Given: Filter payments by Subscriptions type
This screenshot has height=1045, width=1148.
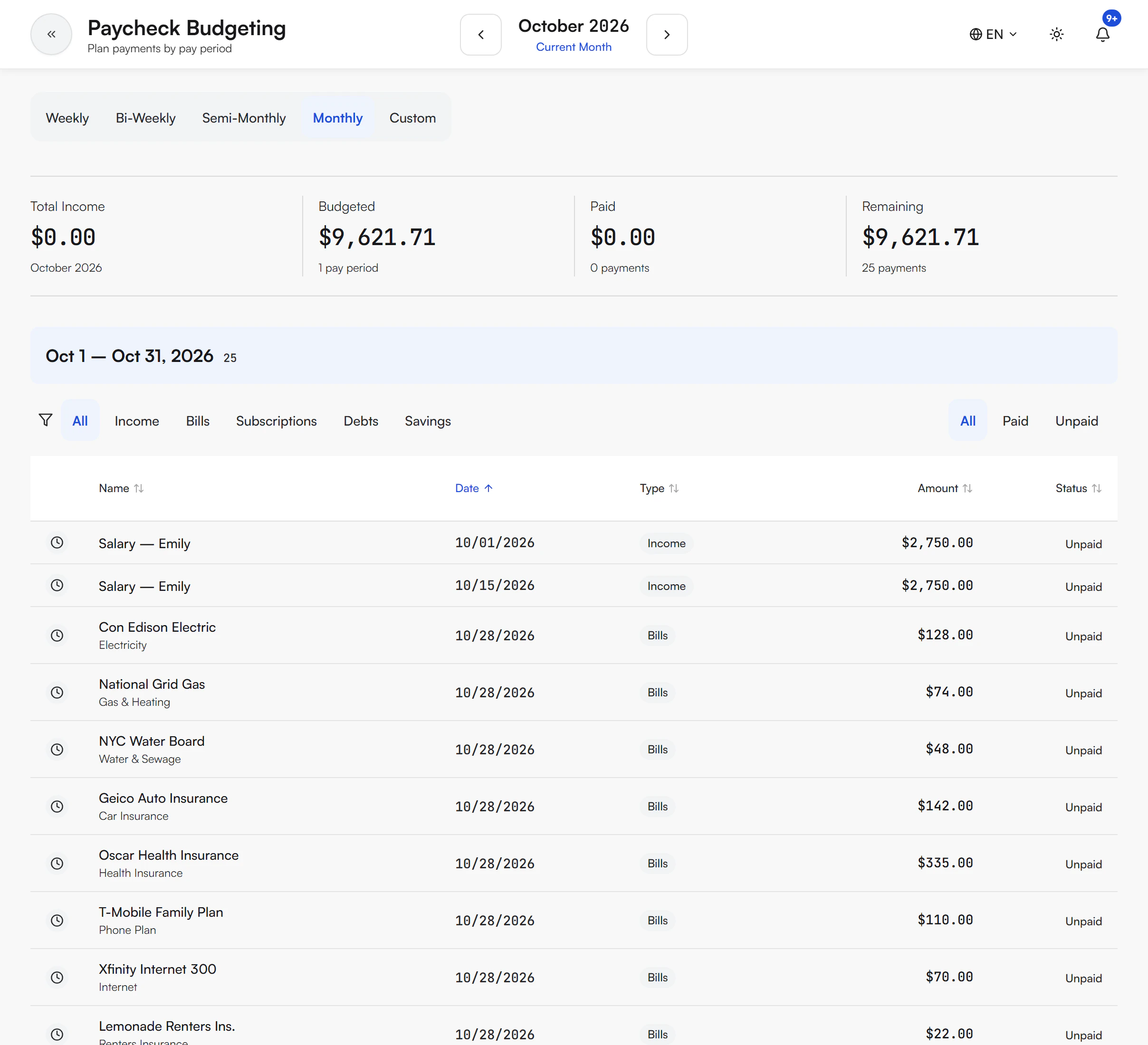Looking at the screenshot, I should 276,421.
